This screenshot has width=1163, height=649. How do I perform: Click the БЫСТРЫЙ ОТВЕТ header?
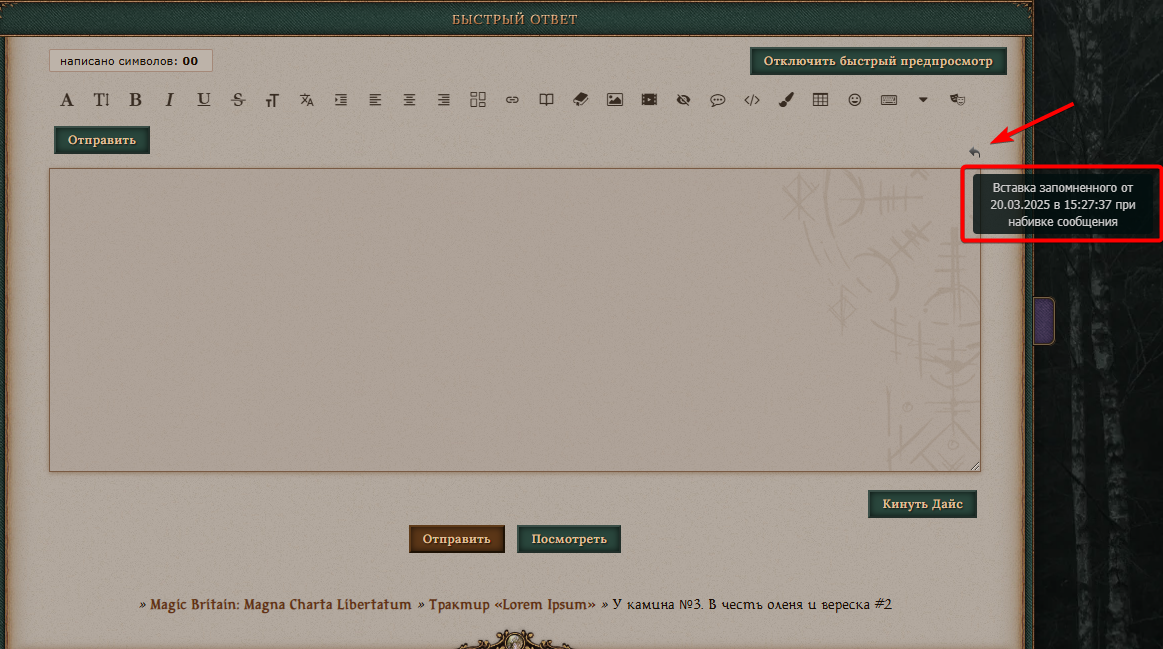click(x=515, y=19)
